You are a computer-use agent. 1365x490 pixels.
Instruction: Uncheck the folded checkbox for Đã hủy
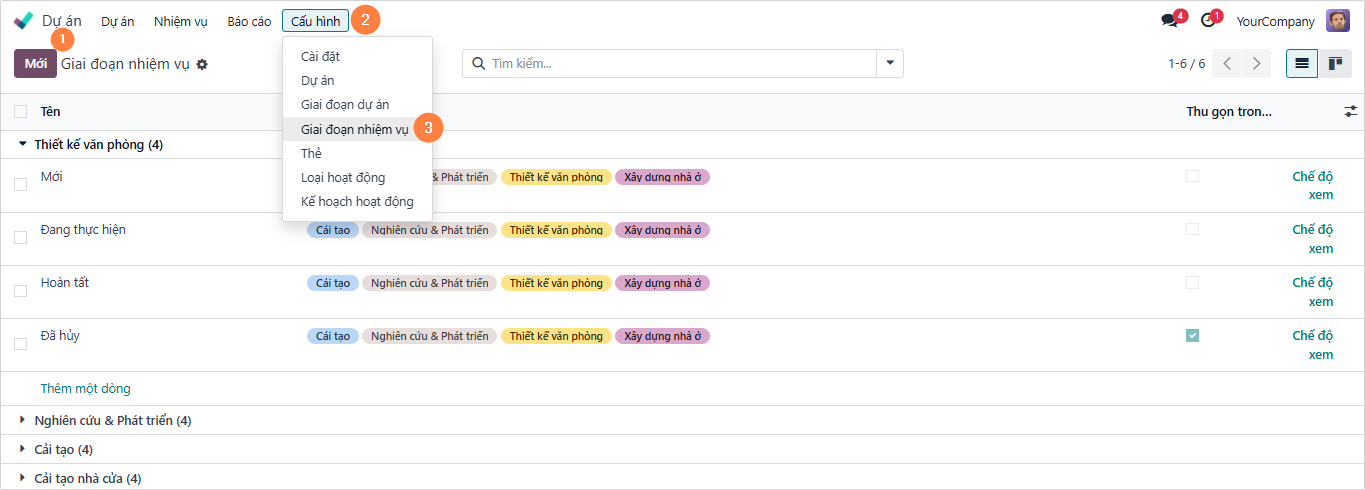1192,336
